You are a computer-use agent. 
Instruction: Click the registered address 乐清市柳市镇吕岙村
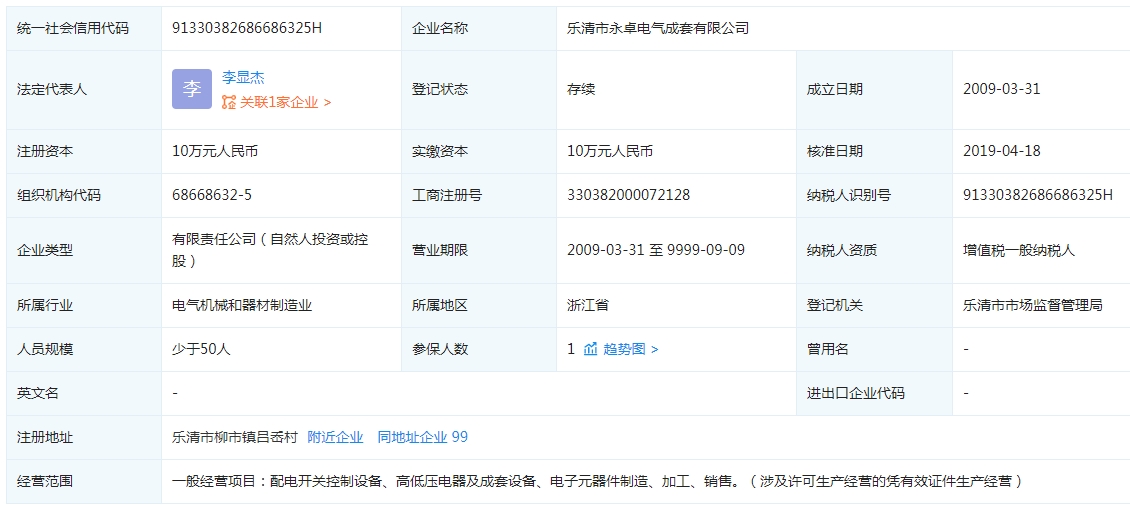point(235,437)
